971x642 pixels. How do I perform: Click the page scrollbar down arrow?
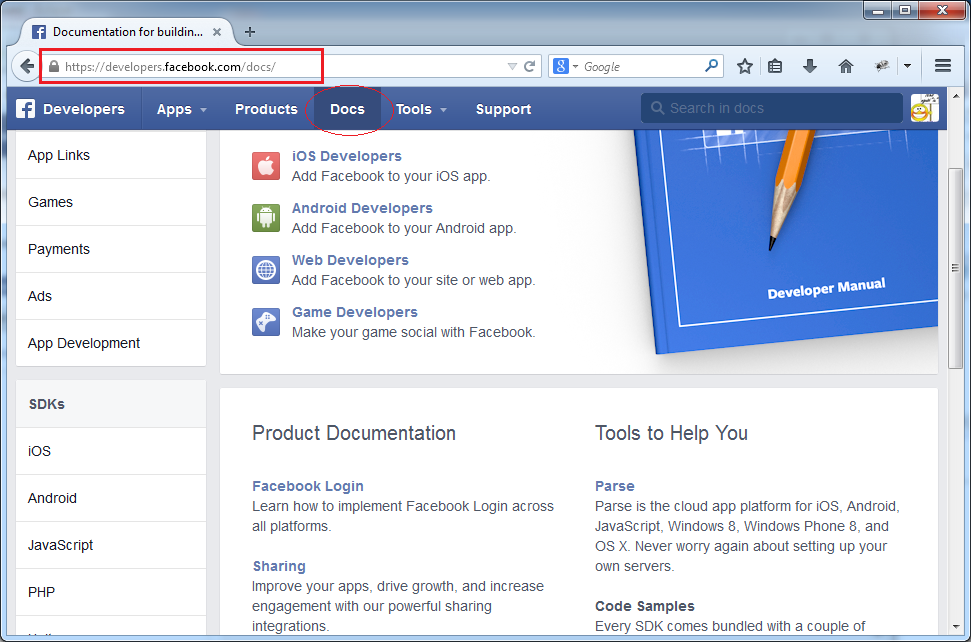point(956,627)
